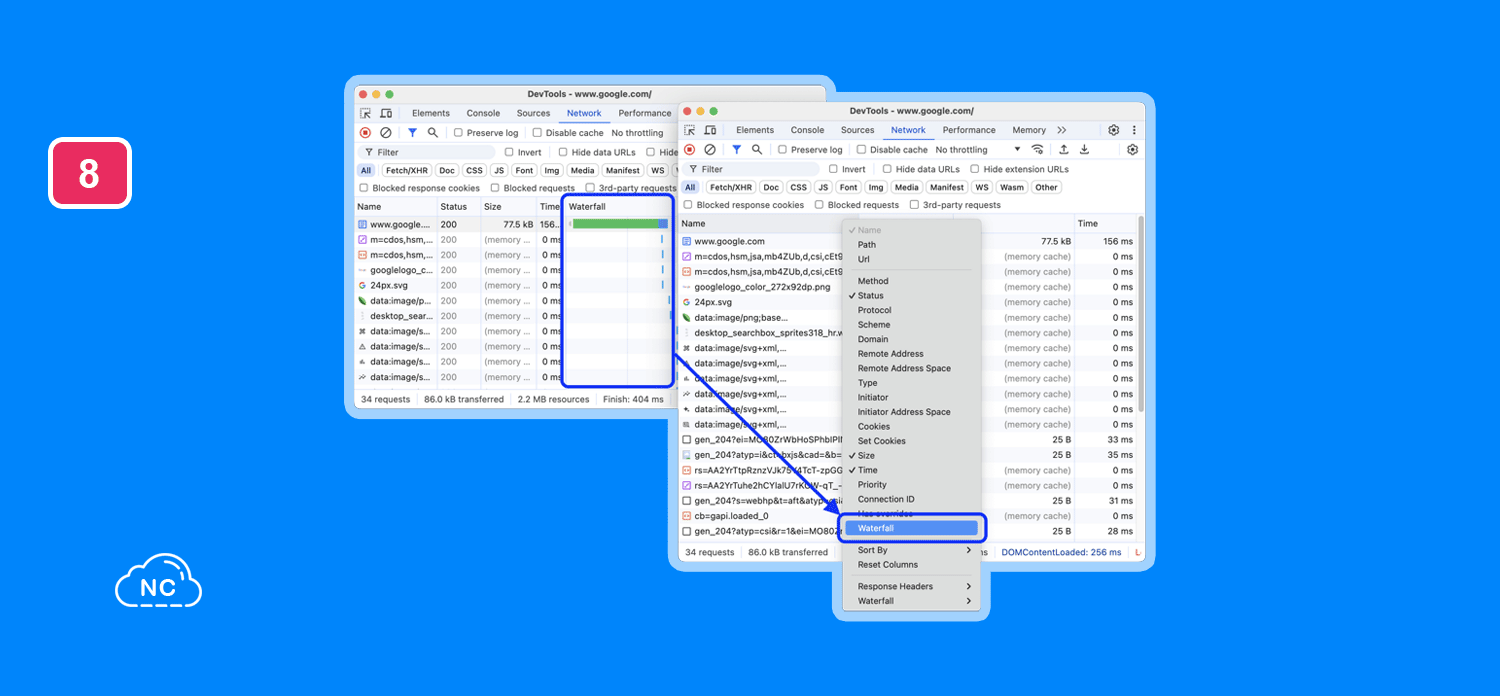The height and width of the screenshot is (696, 1500).
Task: Click green waterfall bar for www.google row
Action: point(615,224)
